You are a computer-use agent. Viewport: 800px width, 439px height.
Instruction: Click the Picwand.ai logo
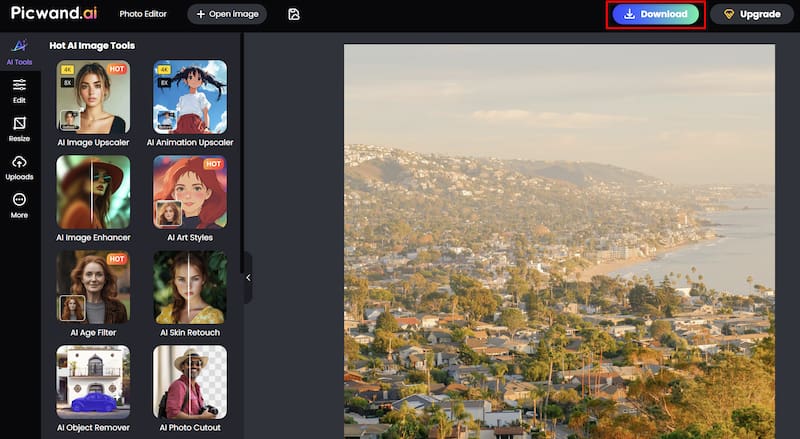[x=54, y=14]
